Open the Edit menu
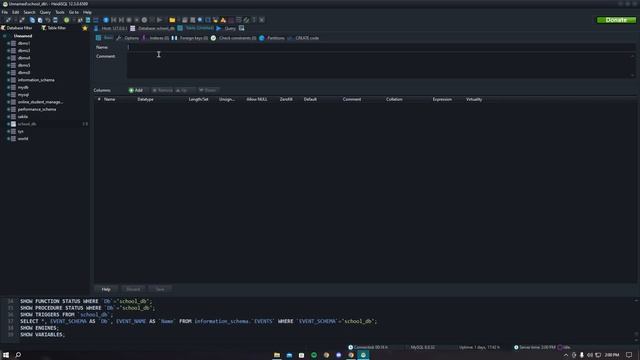 pyautogui.click(x=16, y=12)
